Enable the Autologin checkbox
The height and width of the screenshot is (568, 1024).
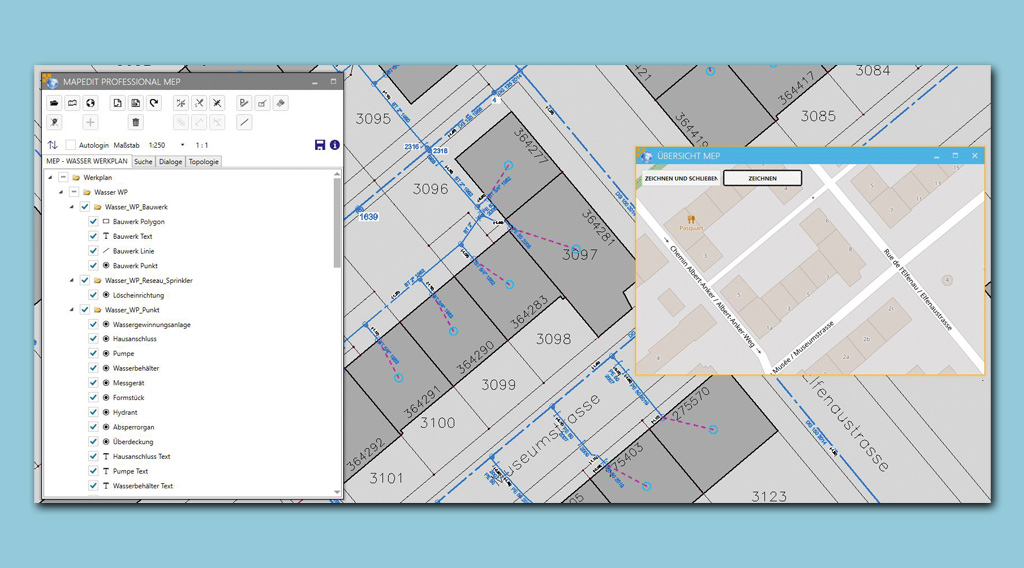pyautogui.click(x=71, y=145)
